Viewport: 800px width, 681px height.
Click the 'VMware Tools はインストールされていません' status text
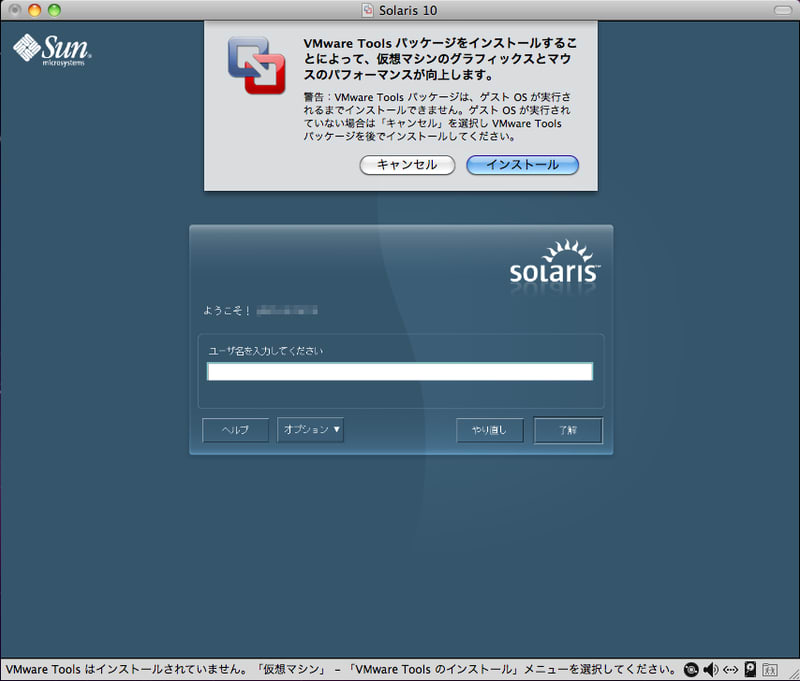coord(127,669)
